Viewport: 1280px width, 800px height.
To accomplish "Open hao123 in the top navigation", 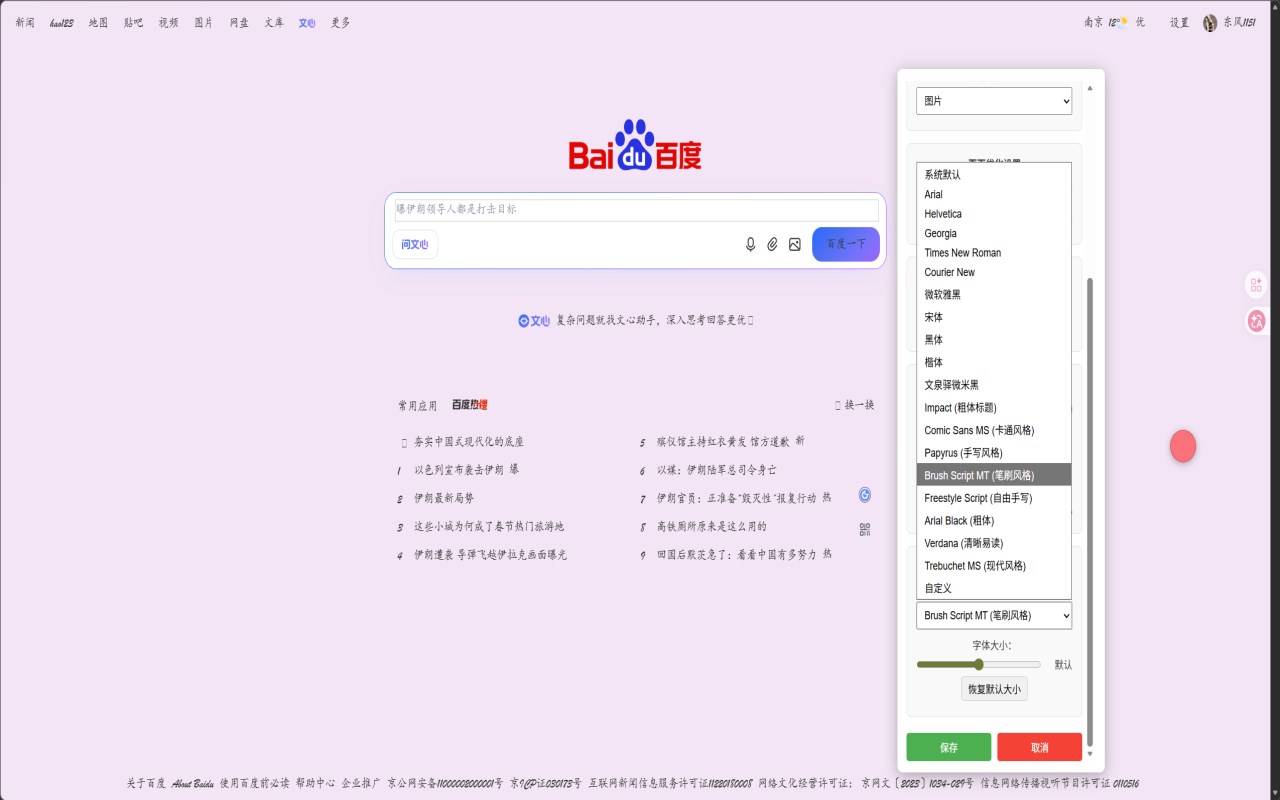I will 62,22.
